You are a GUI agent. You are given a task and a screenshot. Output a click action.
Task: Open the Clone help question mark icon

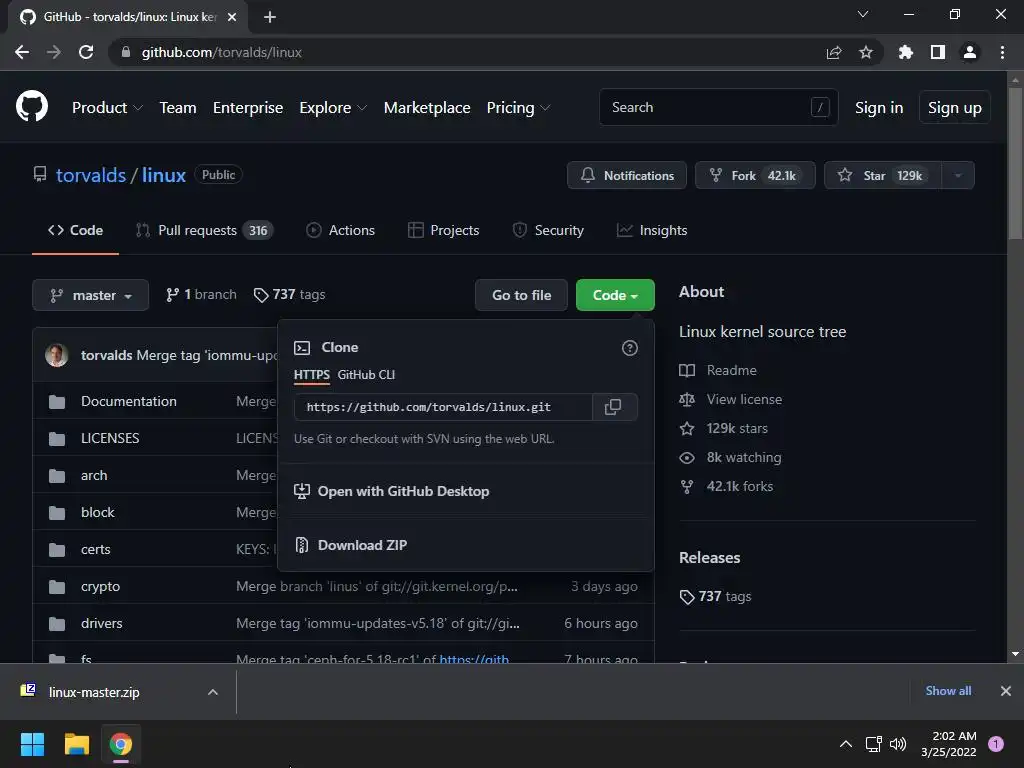[x=630, y=348]
